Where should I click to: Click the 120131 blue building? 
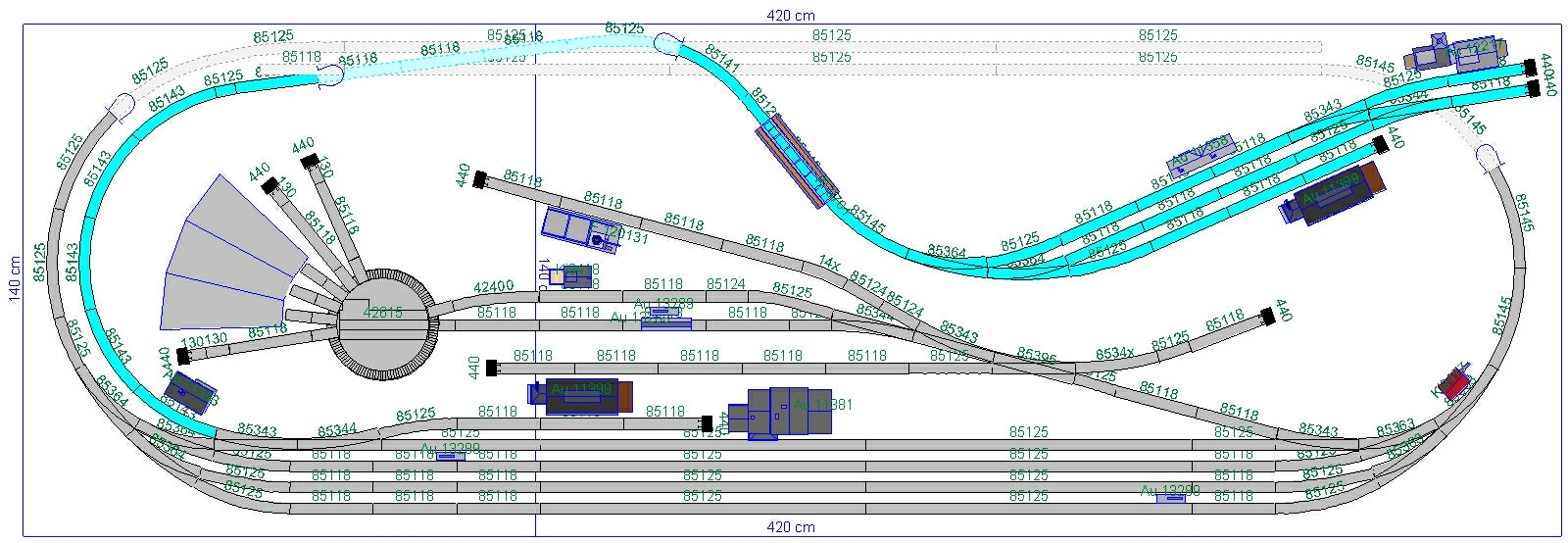[576, 229]
